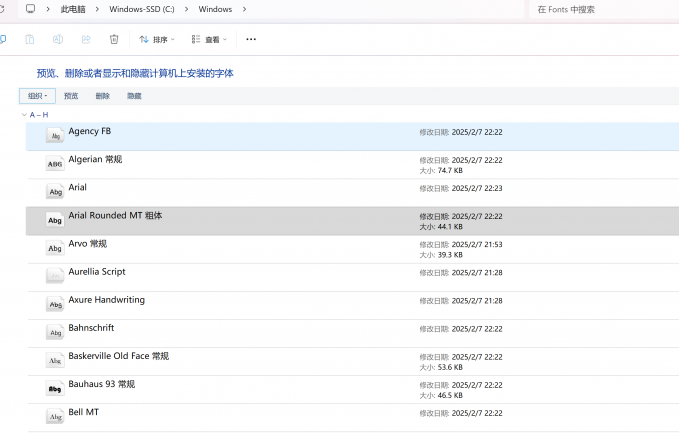Navigate to 此电脑 in the breadcrumb
Image resolution: width=679 pixels, height=433 pixels.
(x=73, y=9)
